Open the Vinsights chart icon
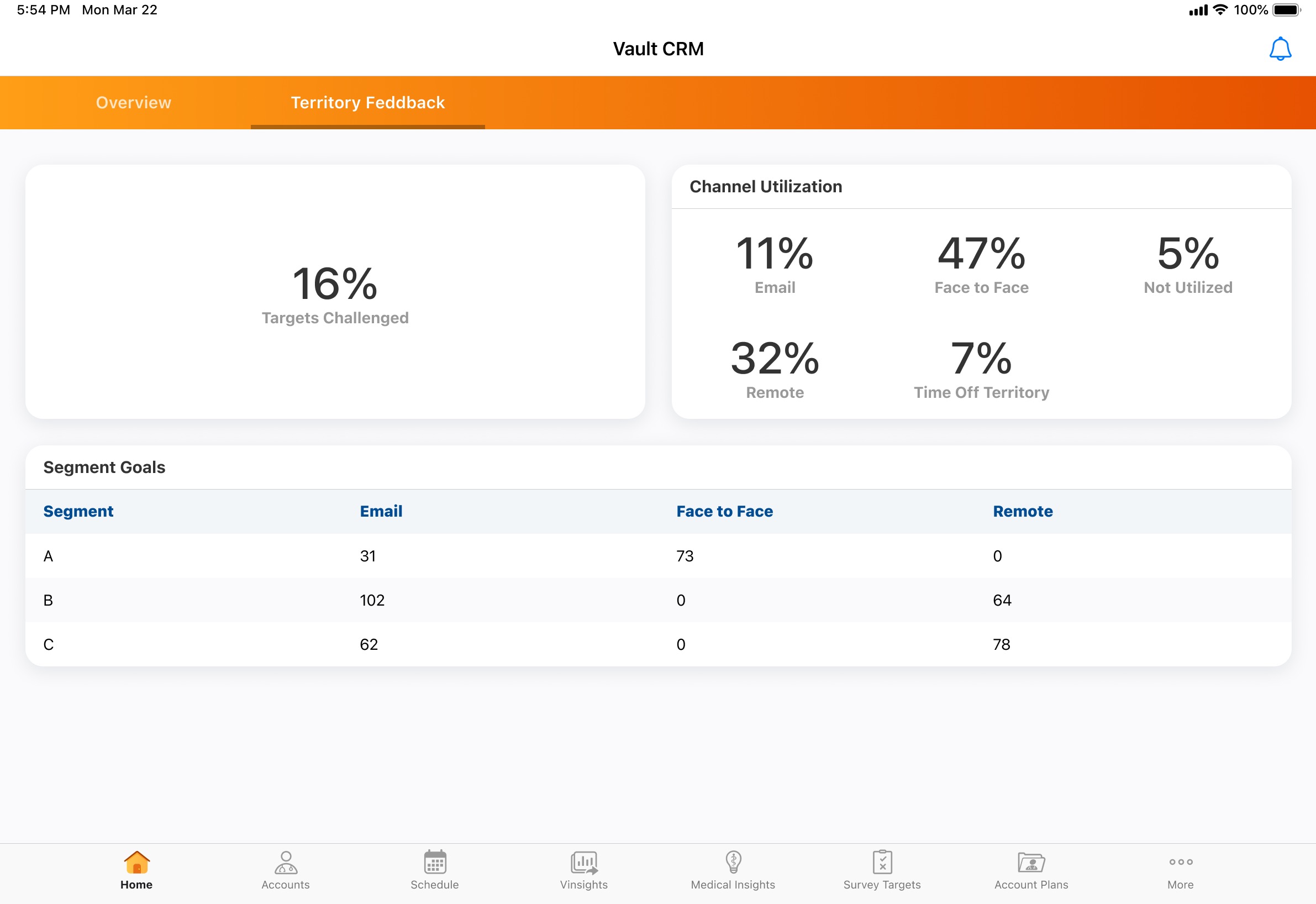The width and height of the screenshot is (1316, 904). tap(583, 863)
